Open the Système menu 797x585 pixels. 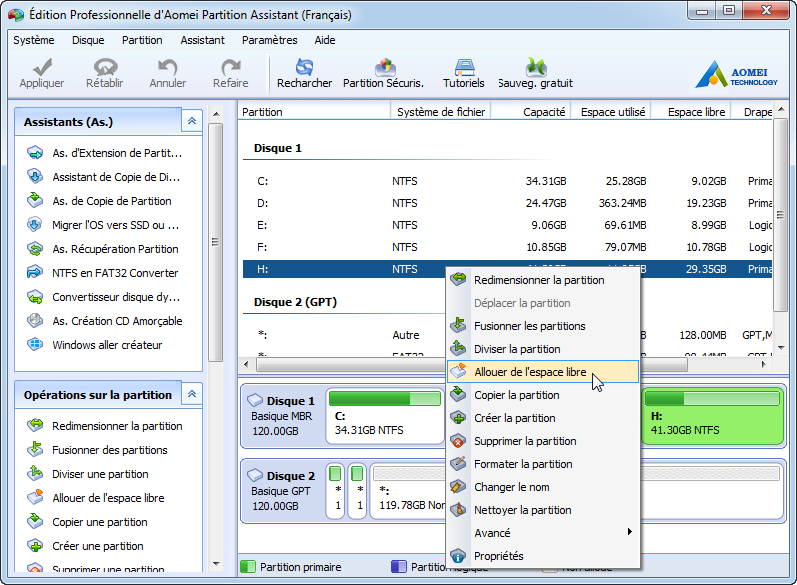pyautogui.click(x=34, y=40)
